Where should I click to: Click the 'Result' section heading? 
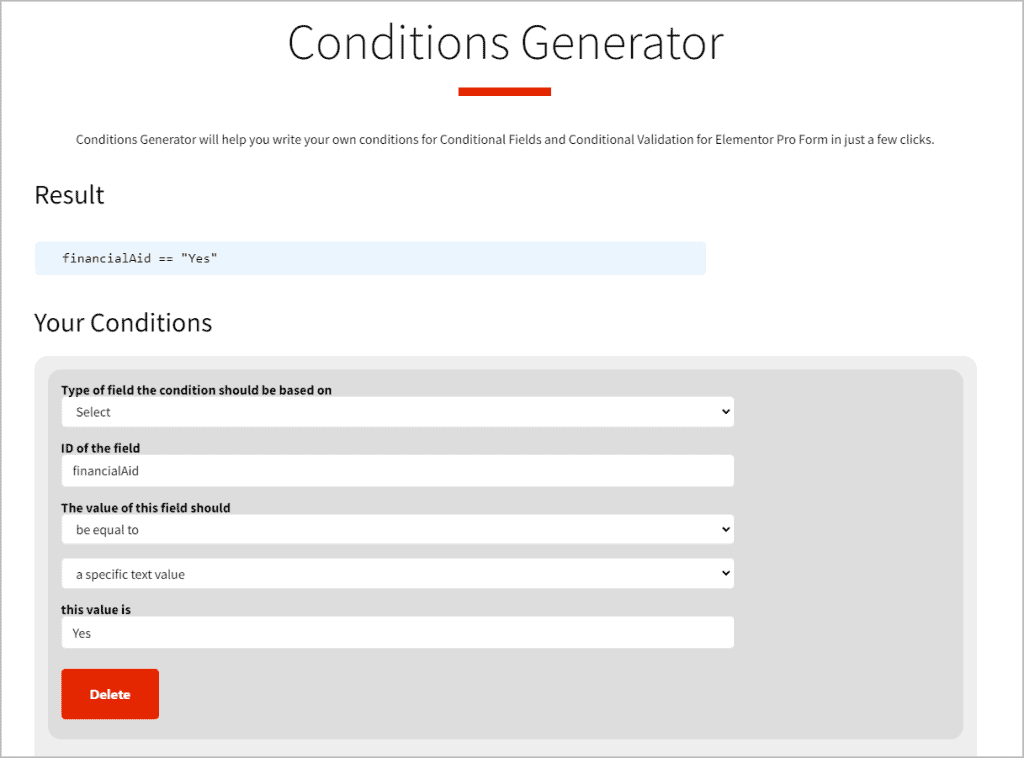[69, 195]
